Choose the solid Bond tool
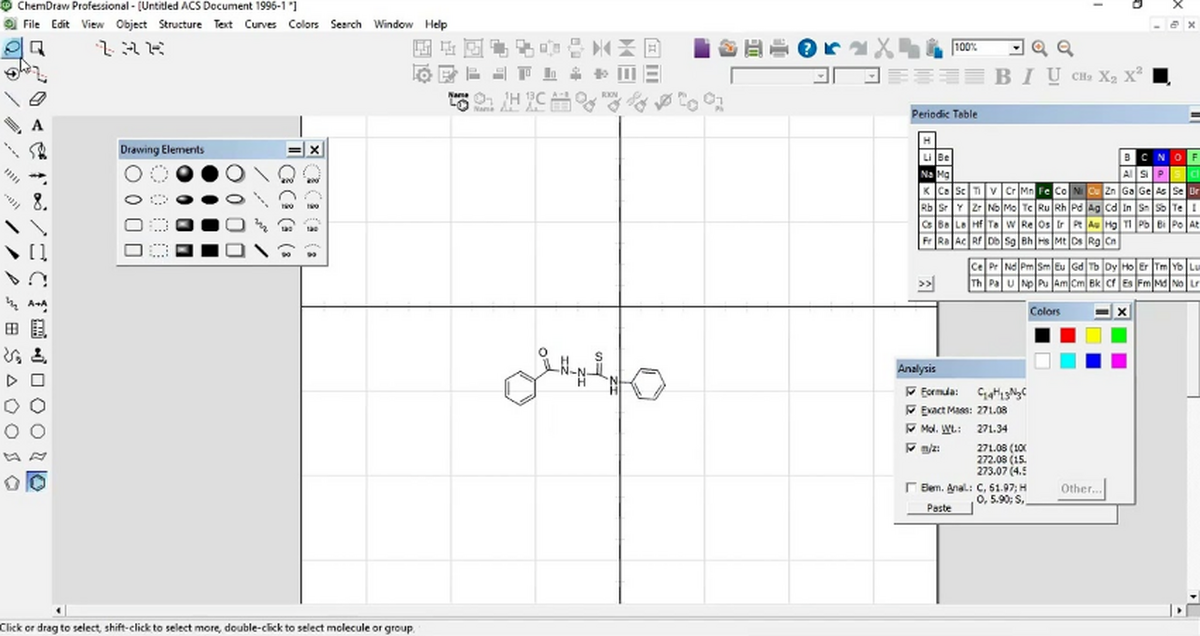1200x636 pixels. point(12,99)
